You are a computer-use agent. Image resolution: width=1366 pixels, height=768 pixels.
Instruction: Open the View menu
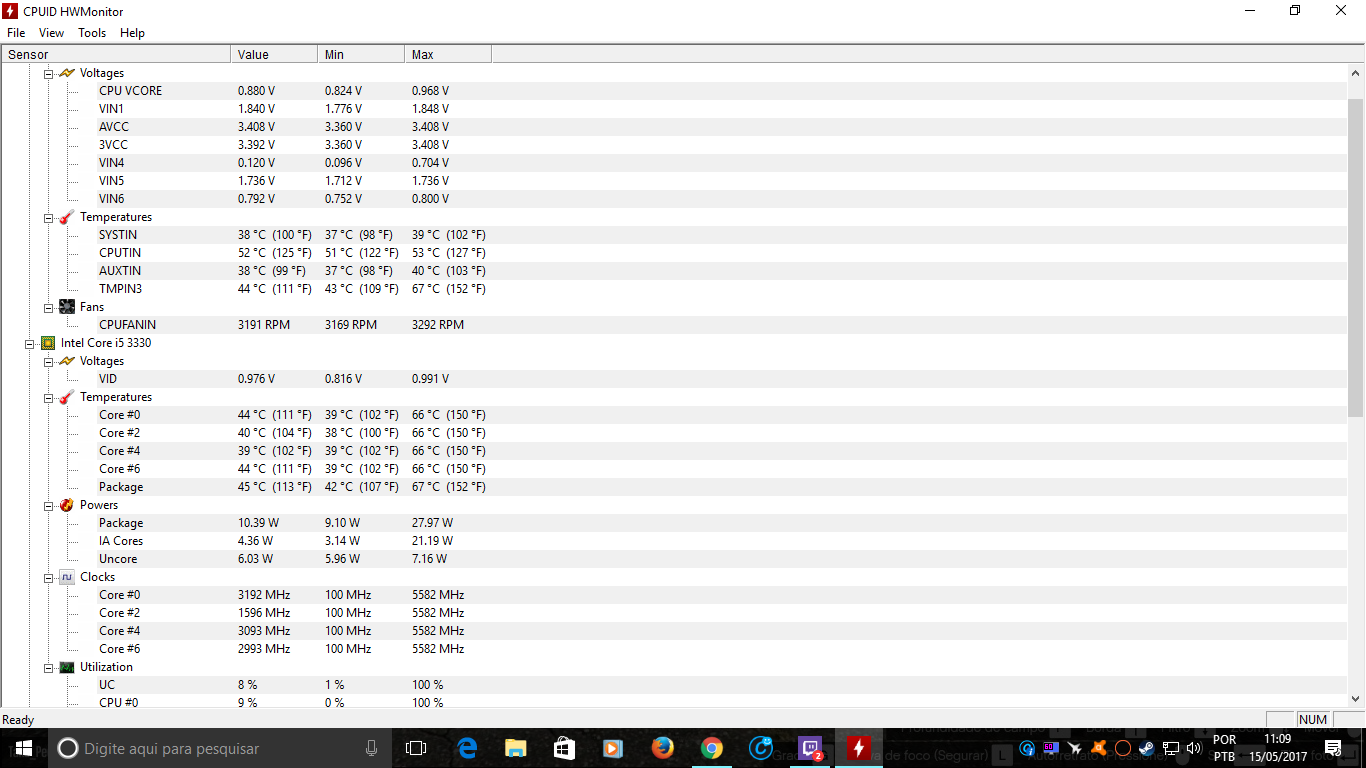51,33
